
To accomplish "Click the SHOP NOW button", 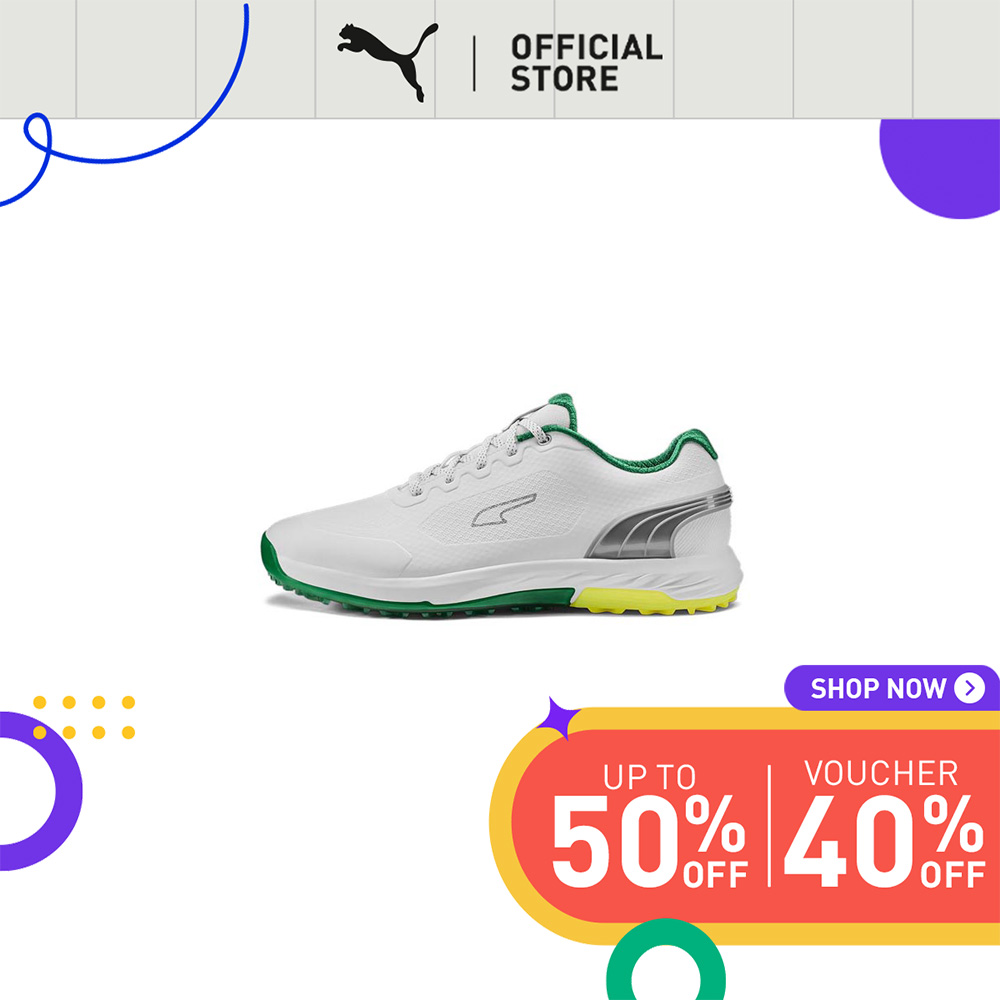I will click(892, 688).
